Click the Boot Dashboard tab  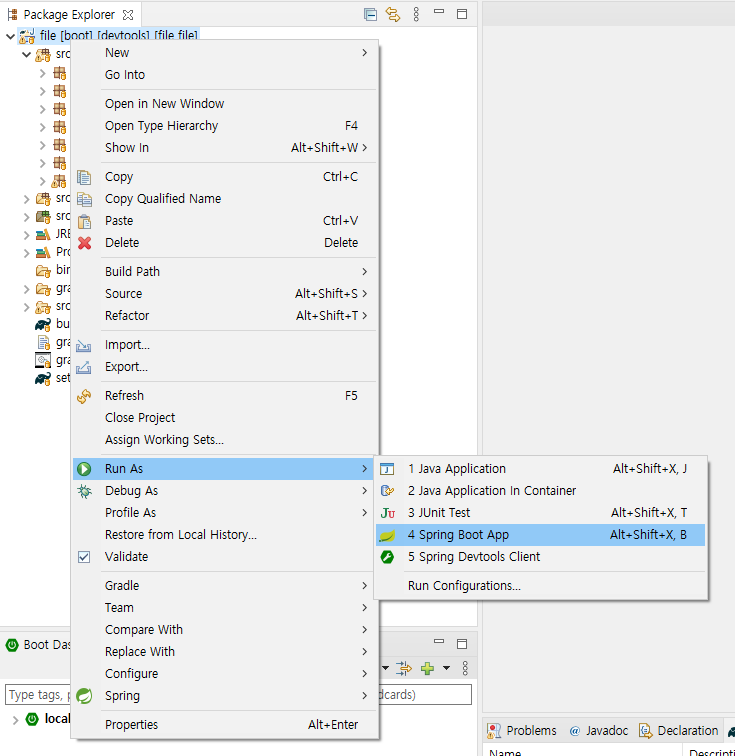[x=39, y=645]
